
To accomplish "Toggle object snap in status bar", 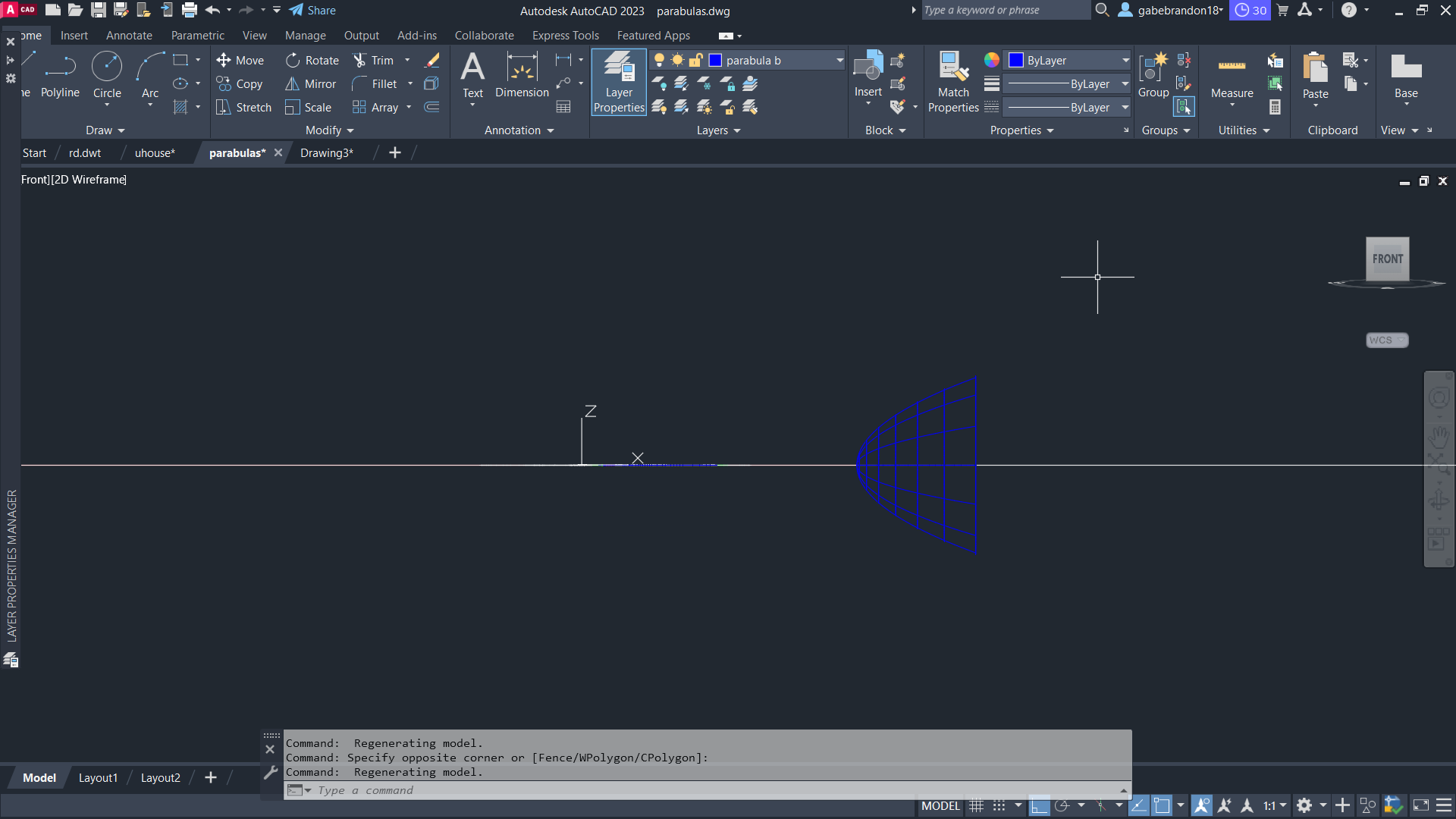I will coord(1161,806).
